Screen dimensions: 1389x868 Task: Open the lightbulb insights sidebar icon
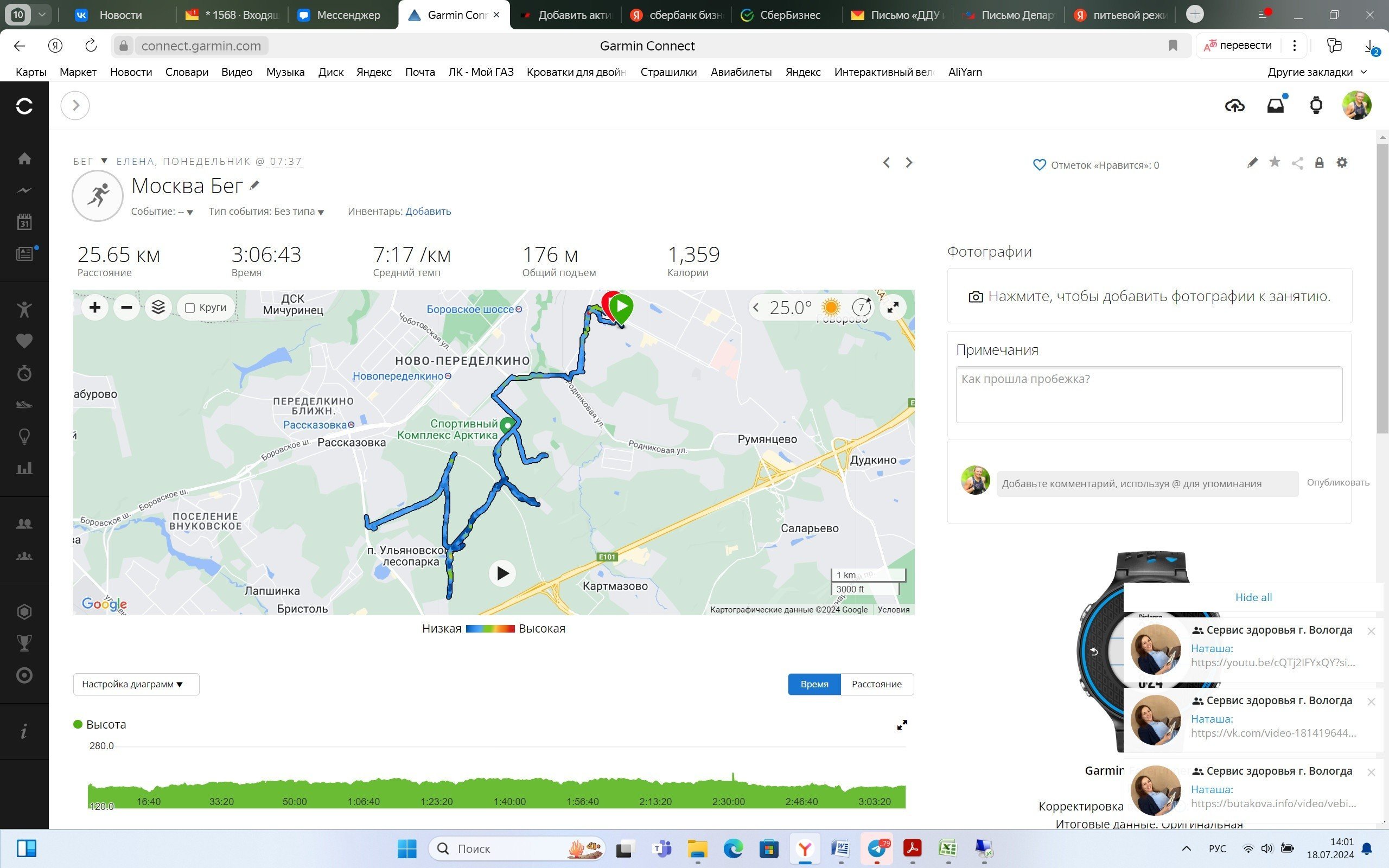click(24, 437)
